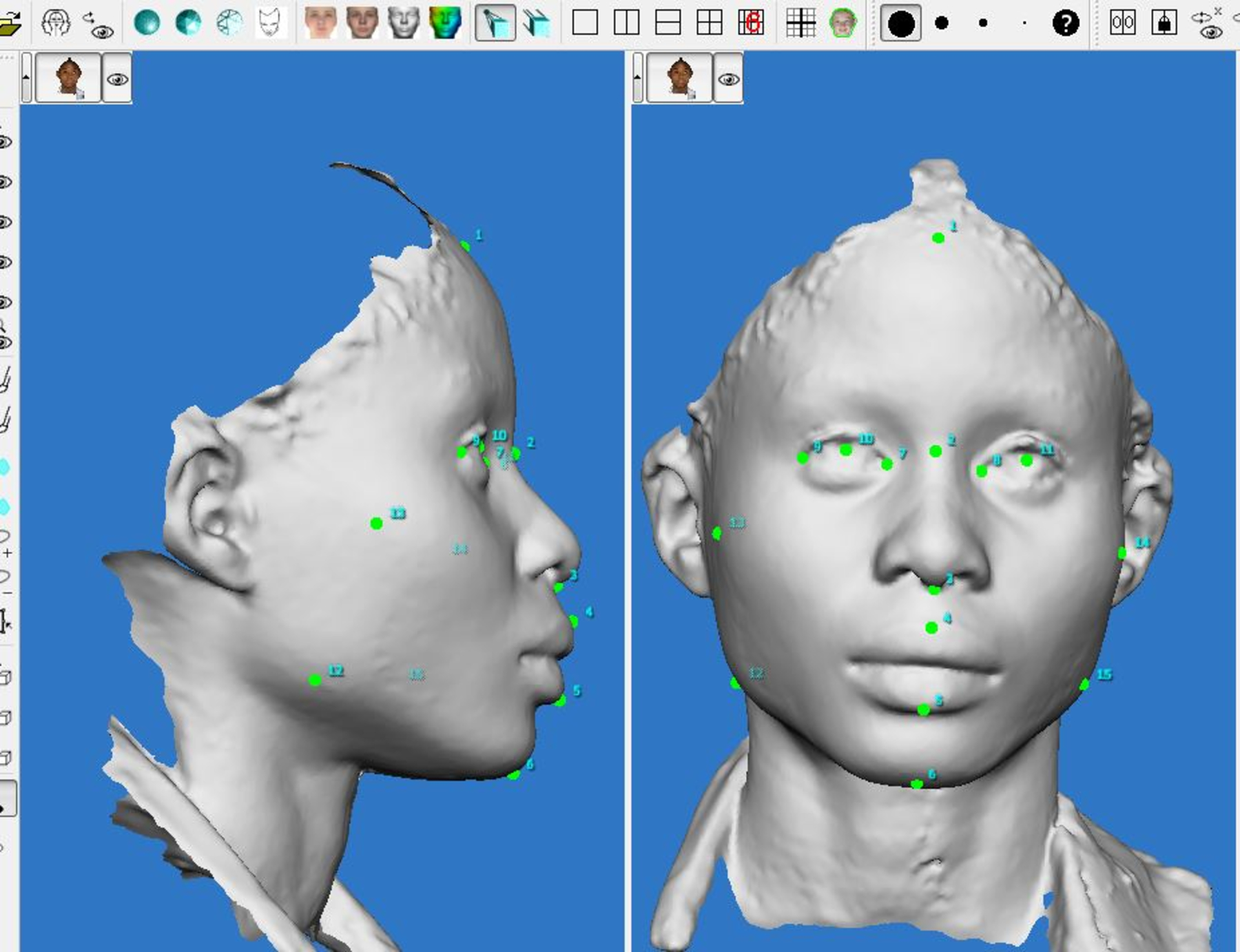Choose the gray untextured face display
1240x952 pixels.
[403, 23]
